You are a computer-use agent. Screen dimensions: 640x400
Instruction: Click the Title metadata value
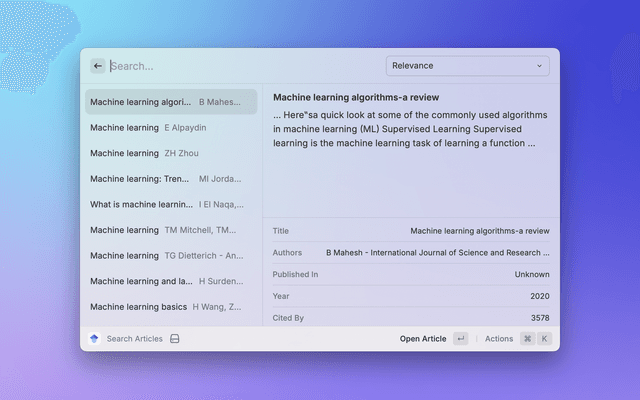480,231
